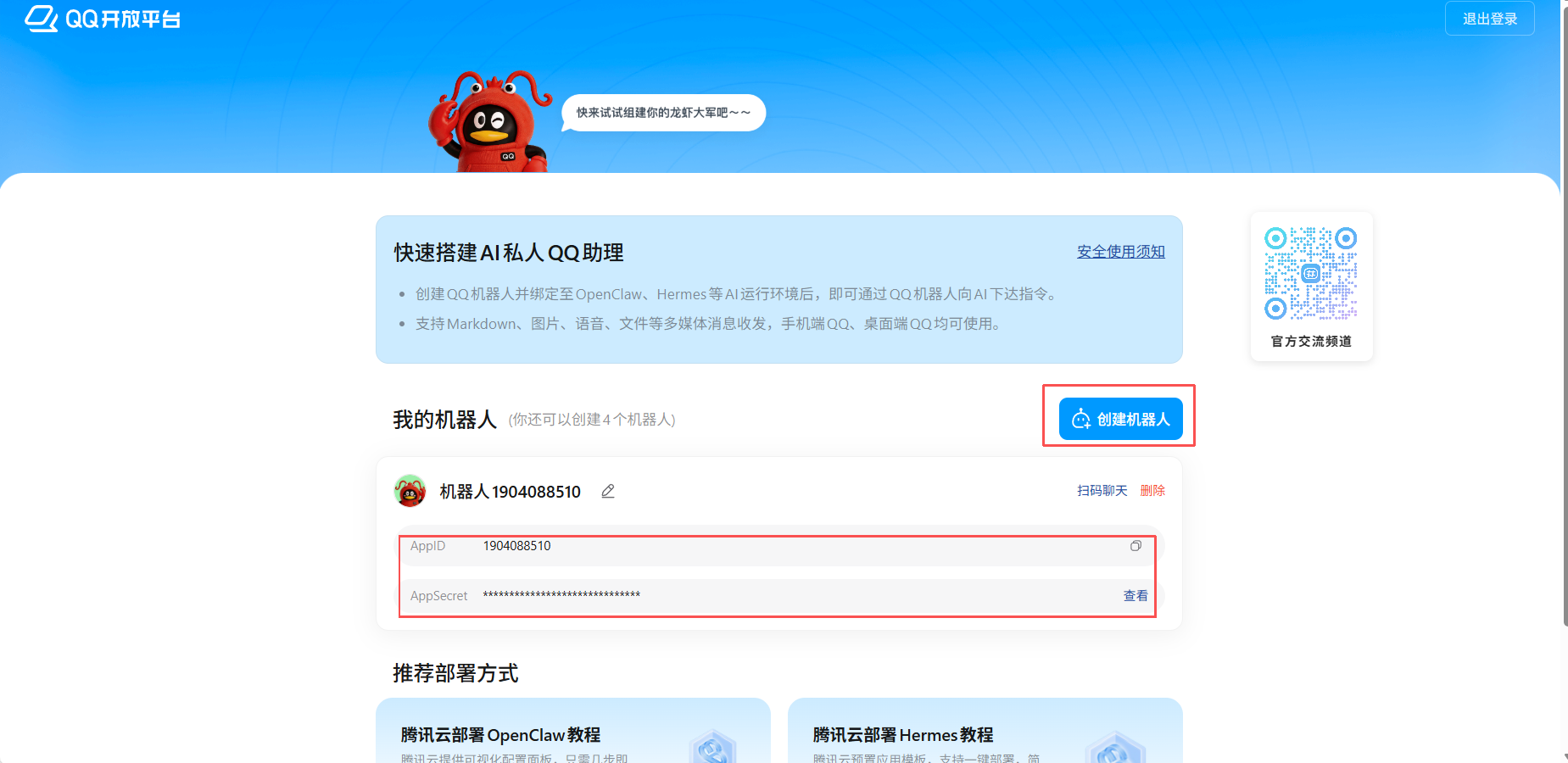Viewport: 1568px width, 763px height.
Task: Click 查看 to reveal the AppSecret
Action: pyautogui.click(x=1136, y=596)
